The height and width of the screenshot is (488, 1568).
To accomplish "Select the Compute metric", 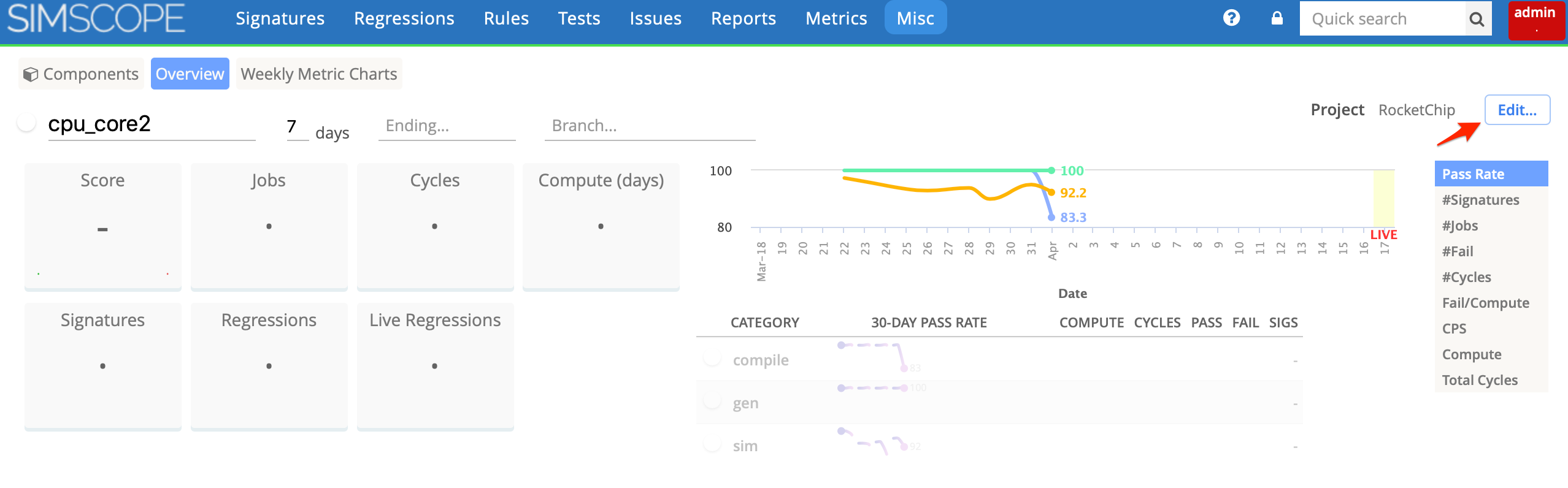I will (x=1491, y=354).
